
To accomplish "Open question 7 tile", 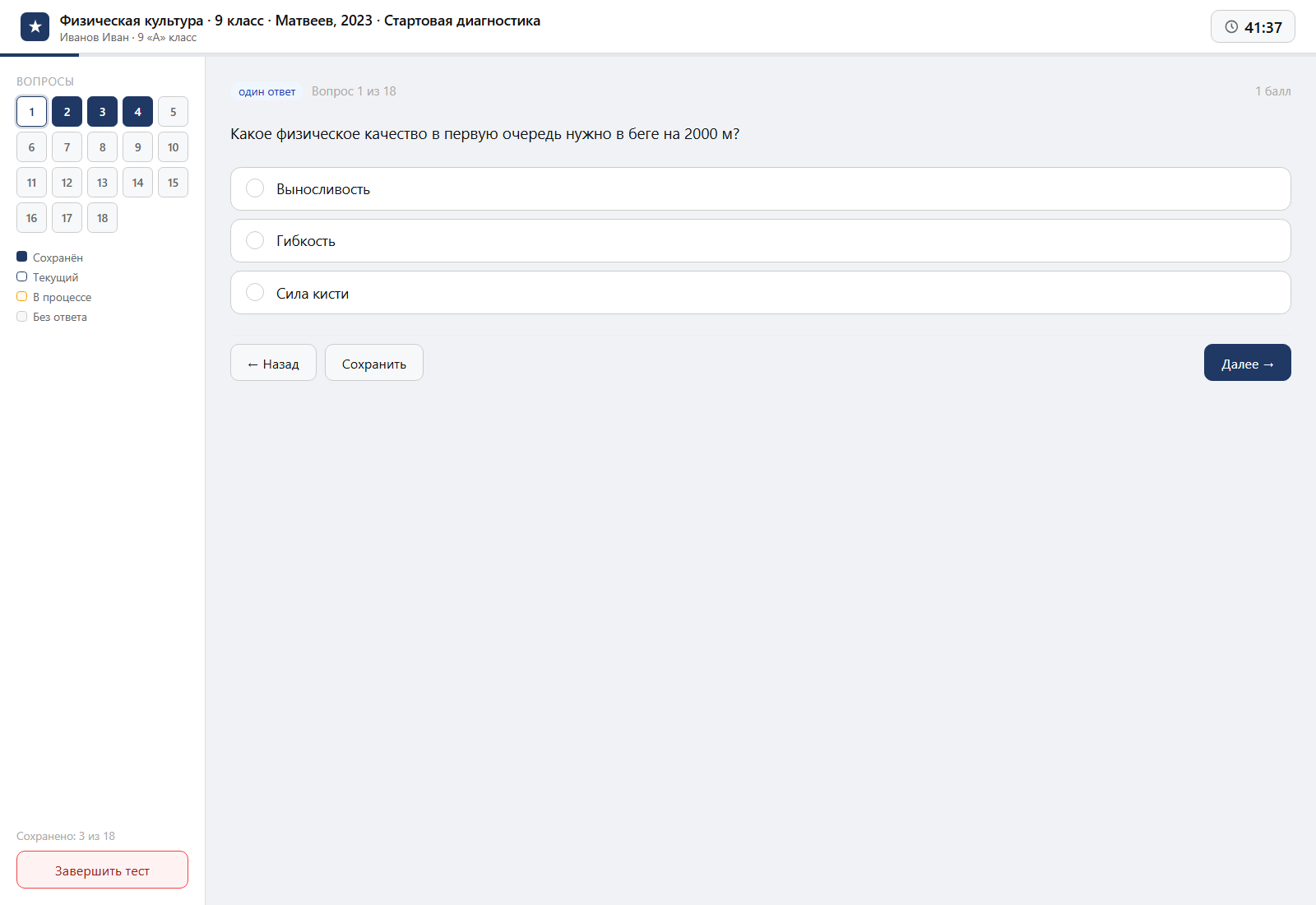I will [x=67, y=147].
